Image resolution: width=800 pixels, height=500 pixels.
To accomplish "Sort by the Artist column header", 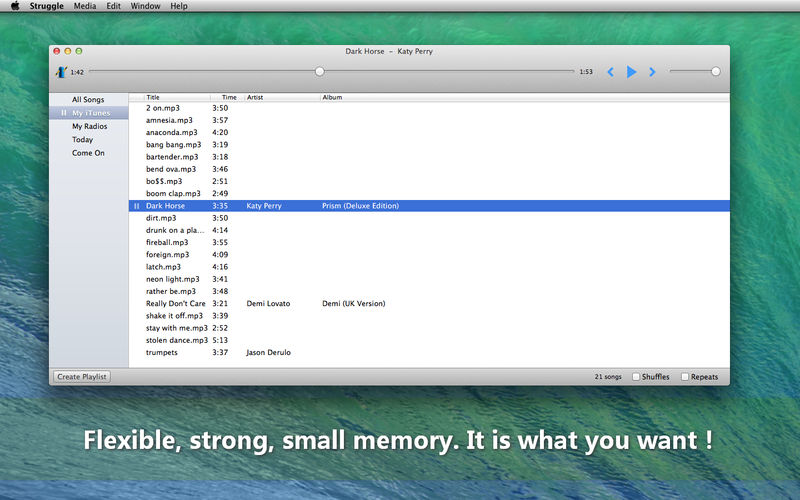I will 255,97.
